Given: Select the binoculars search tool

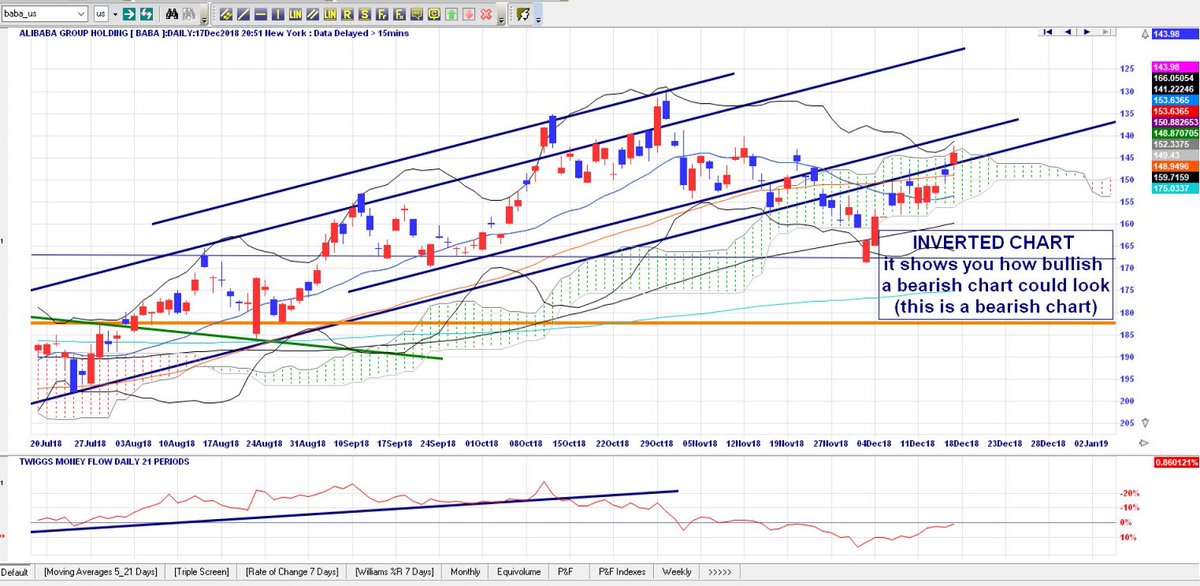Looking at the screenshot, I should (172, 15).
